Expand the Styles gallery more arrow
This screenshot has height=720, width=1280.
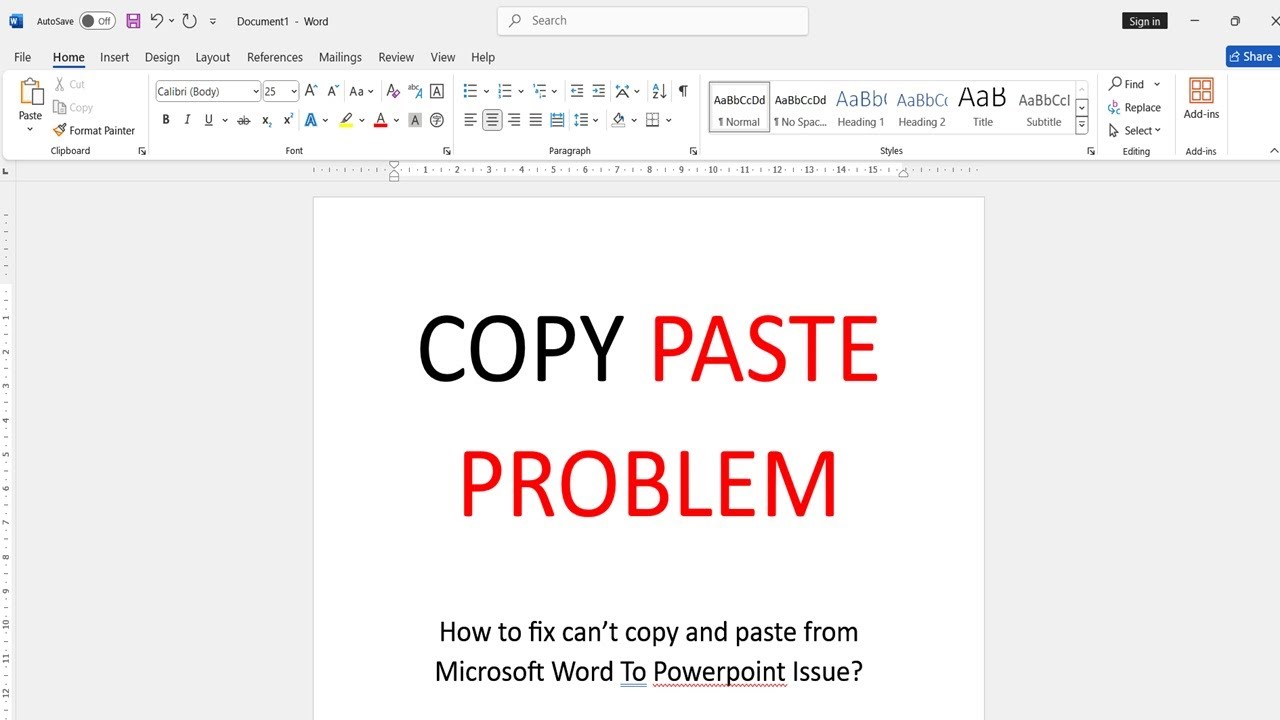coord(1082,125)
